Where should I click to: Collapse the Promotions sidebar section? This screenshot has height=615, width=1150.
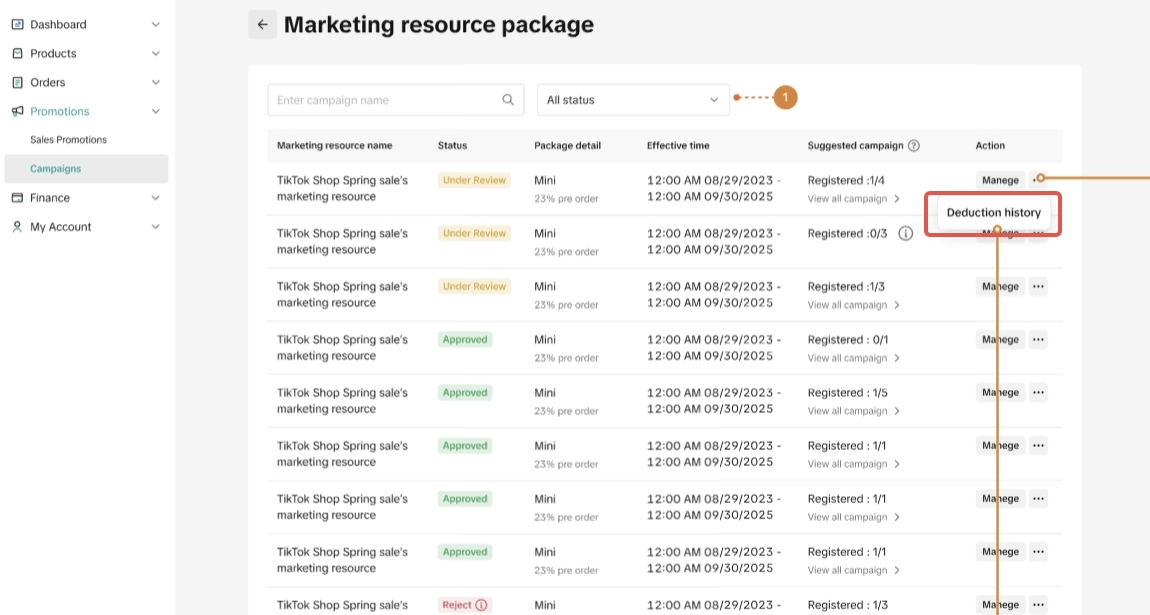point(155,111)
